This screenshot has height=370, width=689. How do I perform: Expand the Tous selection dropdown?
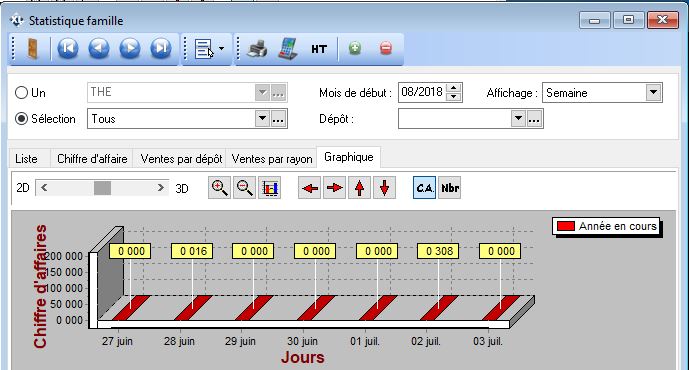(x=262, y=119)
